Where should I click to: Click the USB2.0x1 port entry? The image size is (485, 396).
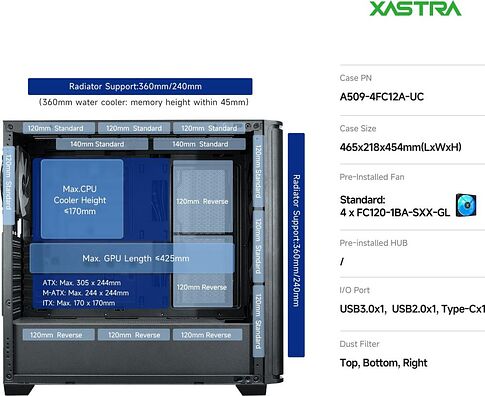(414, 309)
